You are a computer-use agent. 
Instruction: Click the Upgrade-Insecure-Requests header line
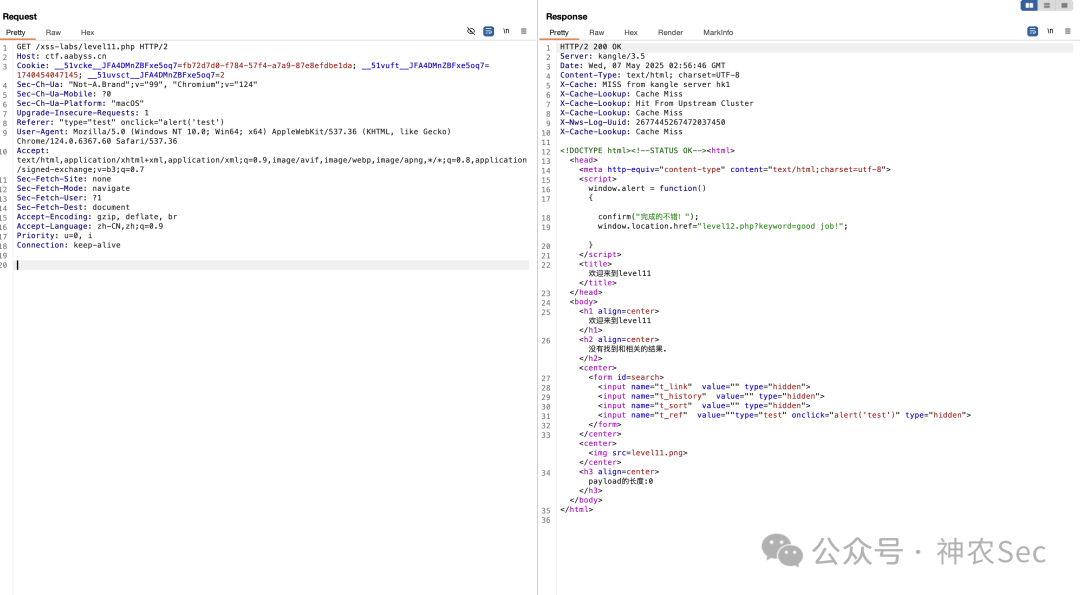pos(83,113)
